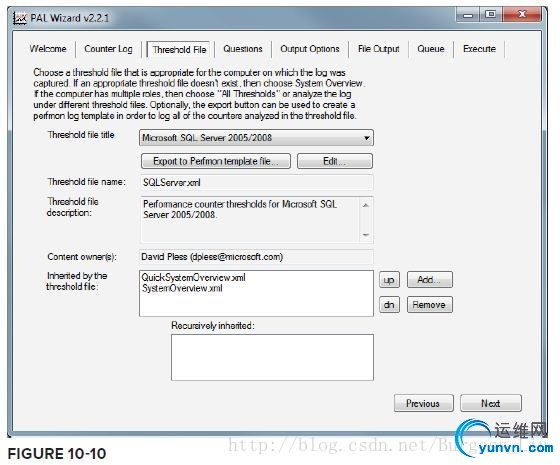
Task: Click the Content owner(s) field
Action: click(256, 257)
